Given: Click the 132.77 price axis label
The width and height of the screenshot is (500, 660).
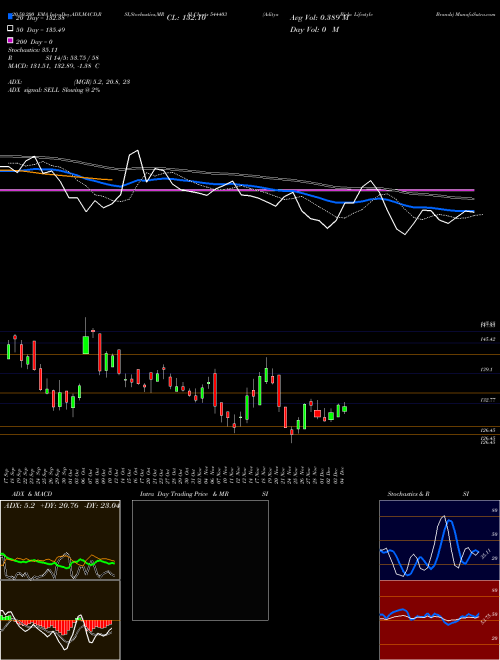Looking at the screenshot, I should pos(487,400).
